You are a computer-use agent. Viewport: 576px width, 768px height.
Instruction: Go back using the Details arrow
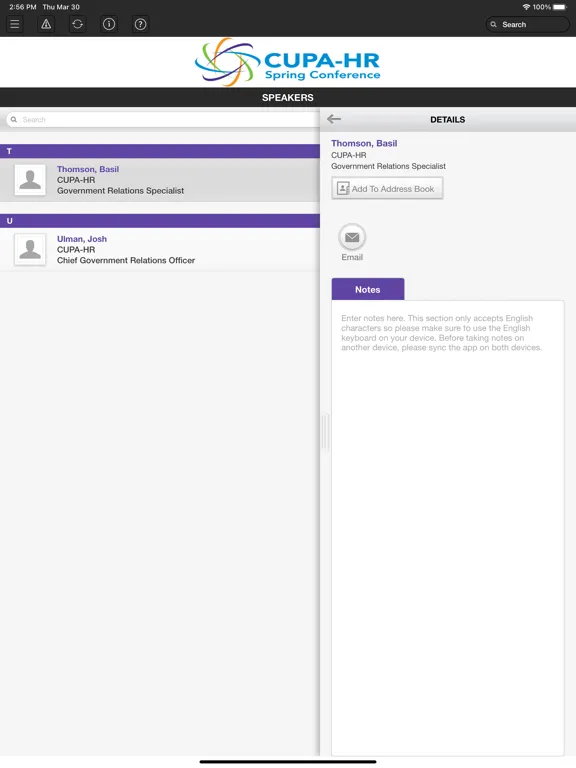334,119
